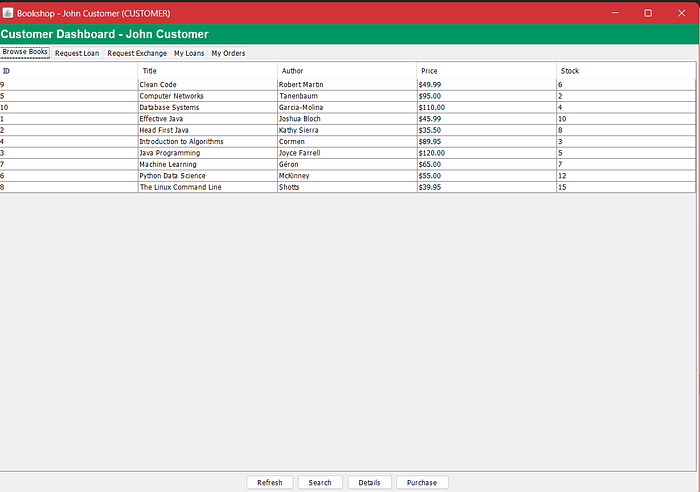Sort by the Price column header
Viewport: 700px width, 492px height.
(486, 71)
